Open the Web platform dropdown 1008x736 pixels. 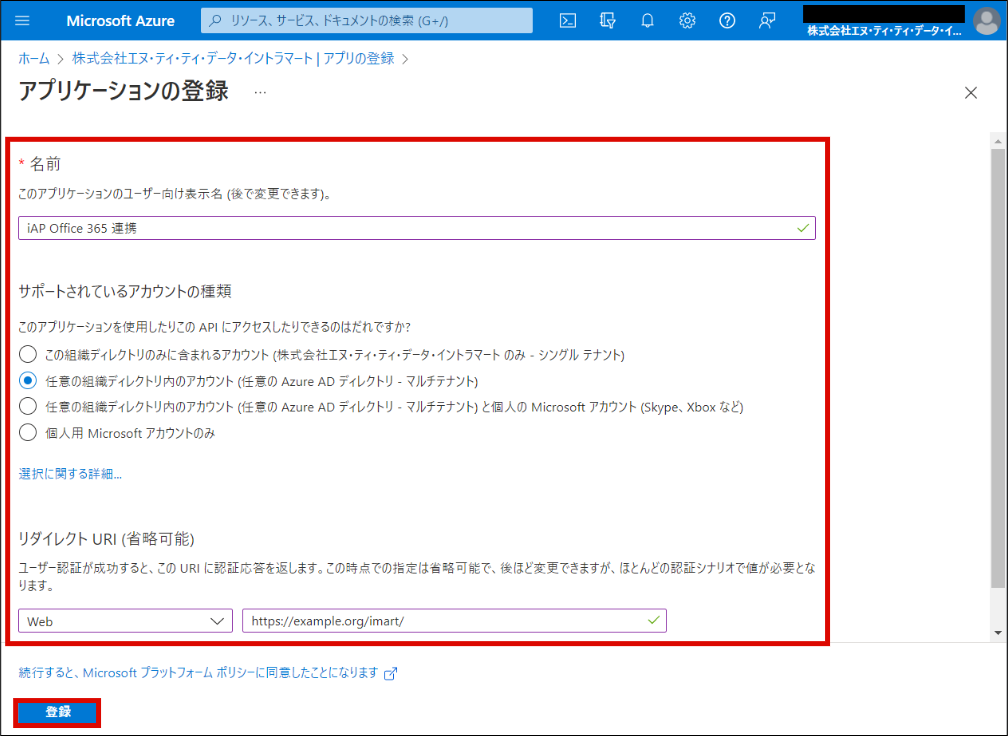(125, 621)
